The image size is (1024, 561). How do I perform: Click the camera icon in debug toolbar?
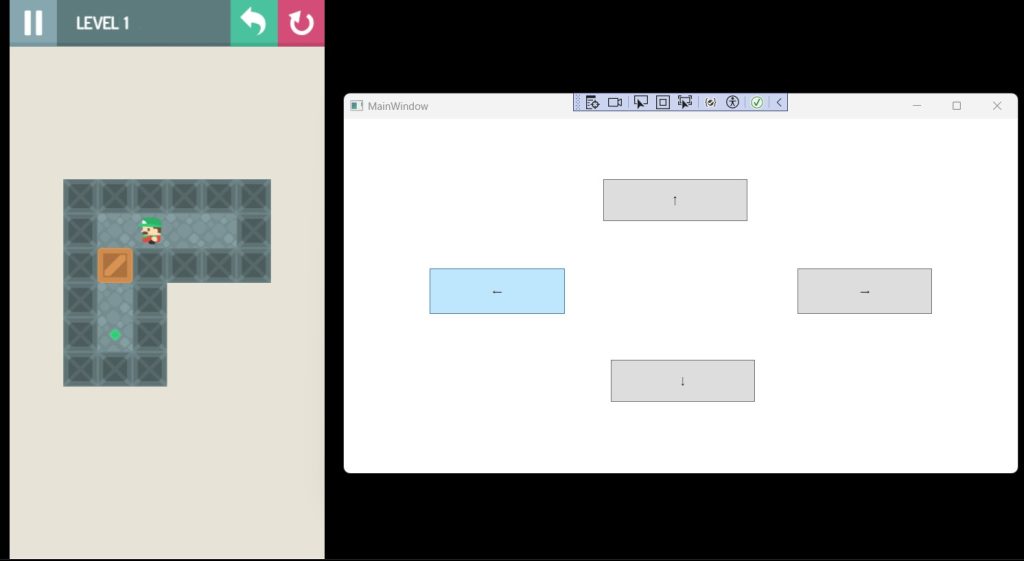point(615,103)
